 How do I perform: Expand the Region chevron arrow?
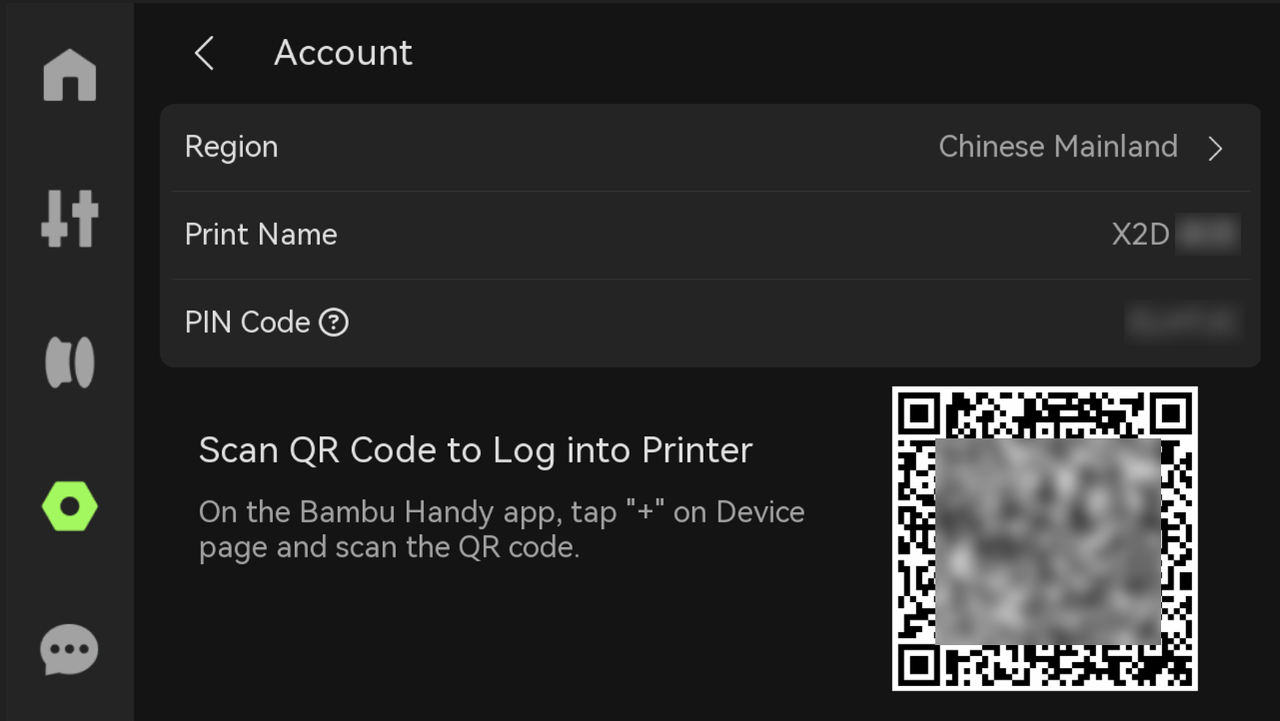(x=1215, y=148)
